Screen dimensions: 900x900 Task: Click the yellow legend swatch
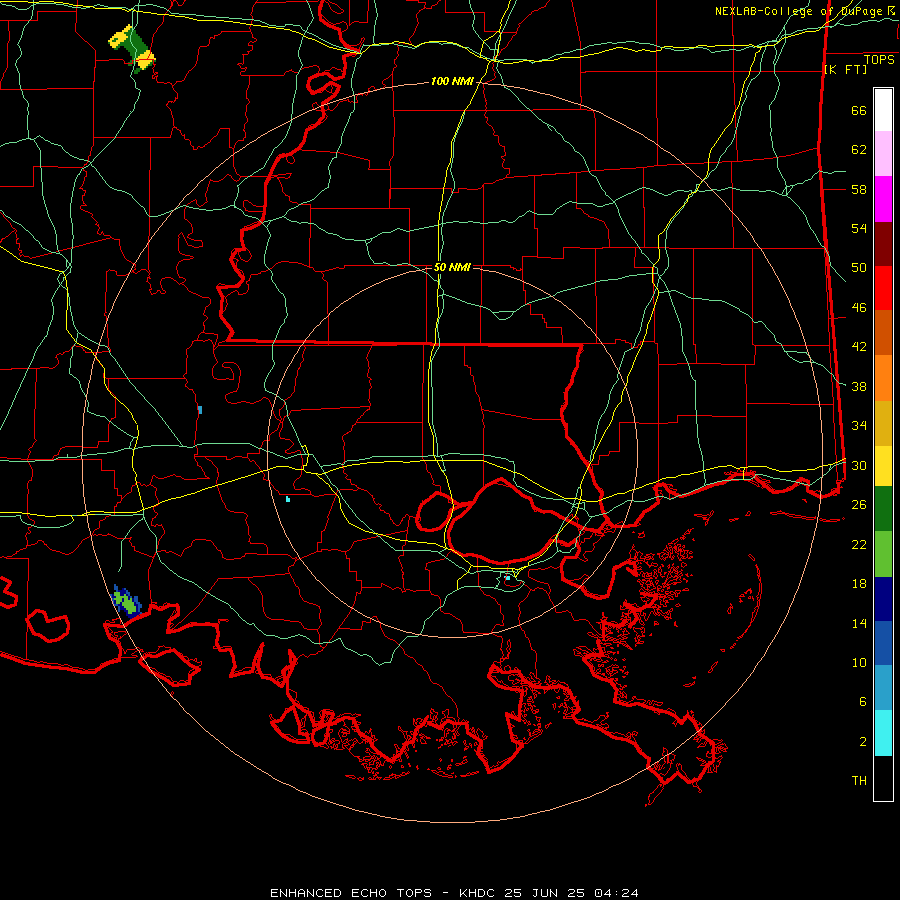(x=883, y=466)
